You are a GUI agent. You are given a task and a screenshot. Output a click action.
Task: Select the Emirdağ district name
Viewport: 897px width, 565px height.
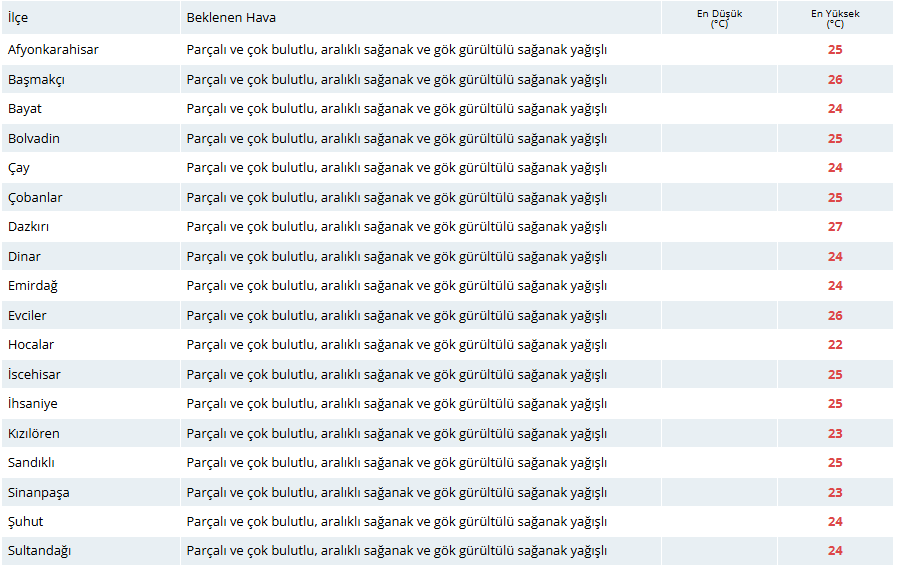pos(33,286)
